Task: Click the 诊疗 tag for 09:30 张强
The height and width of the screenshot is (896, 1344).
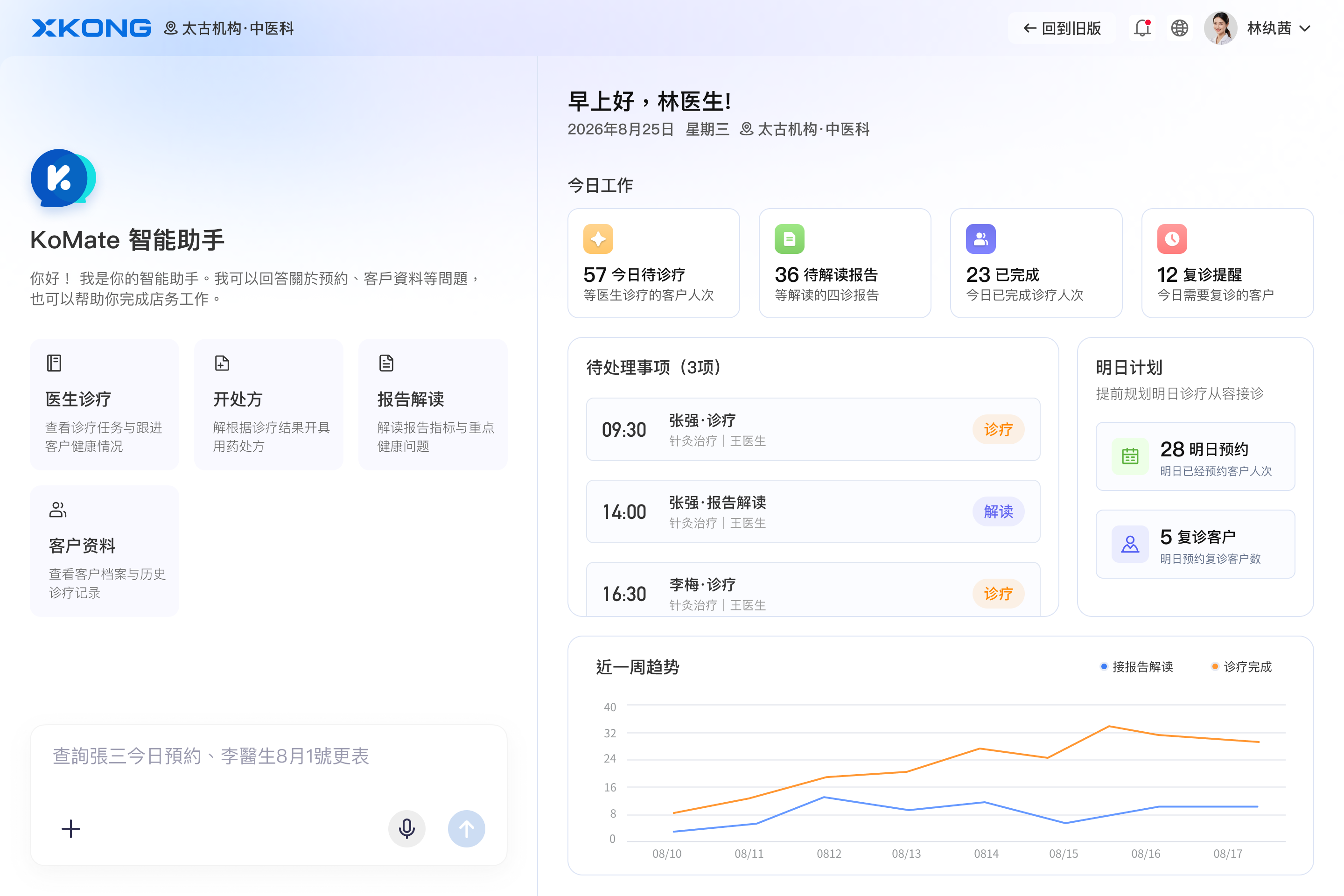Action: [998, 429]
